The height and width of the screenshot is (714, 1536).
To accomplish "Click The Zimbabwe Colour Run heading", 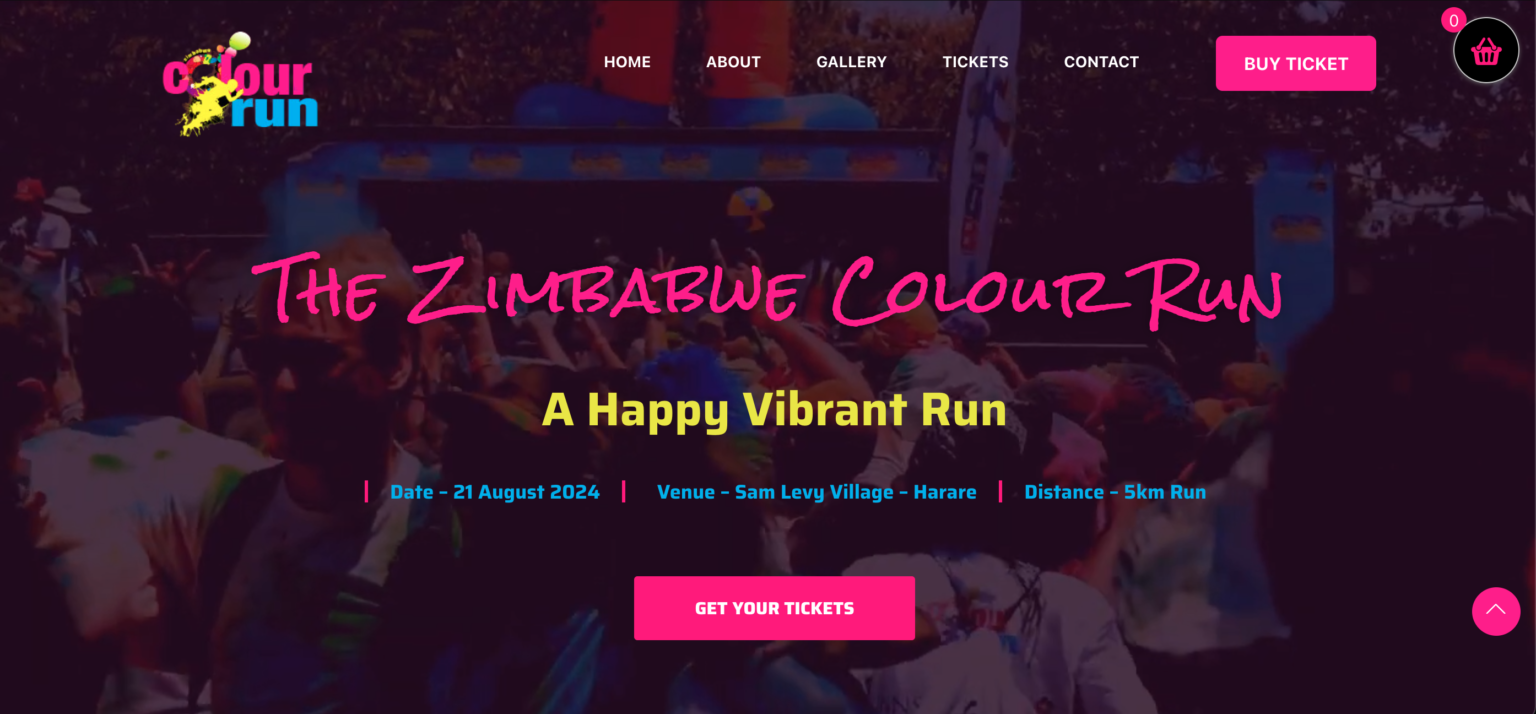I will 768,292.
